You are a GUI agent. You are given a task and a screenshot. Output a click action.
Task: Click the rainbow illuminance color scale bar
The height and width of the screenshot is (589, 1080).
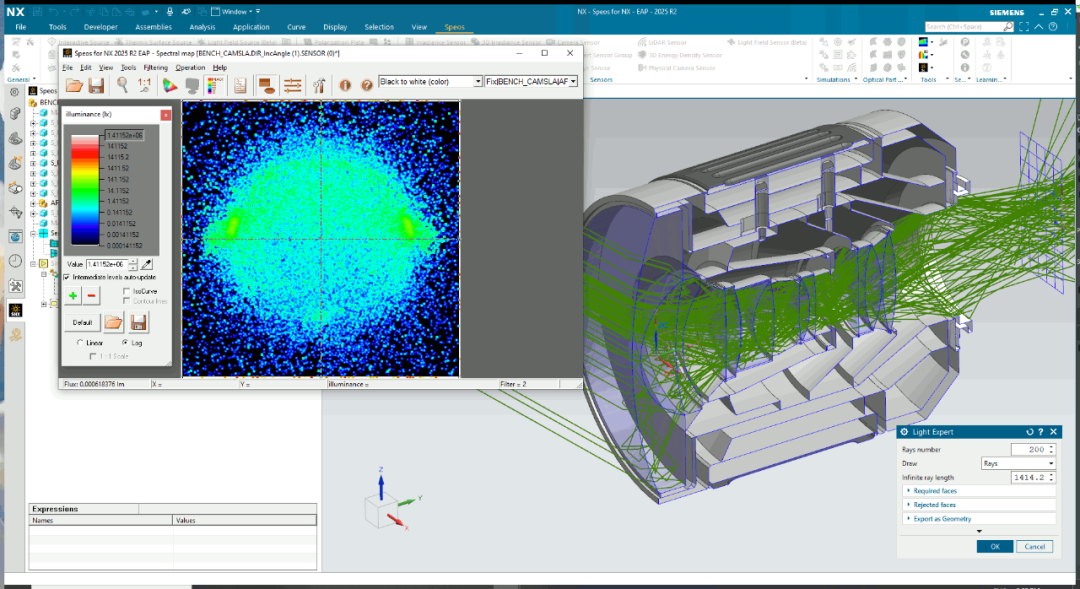pyautogui.click(x=85, y=189)
